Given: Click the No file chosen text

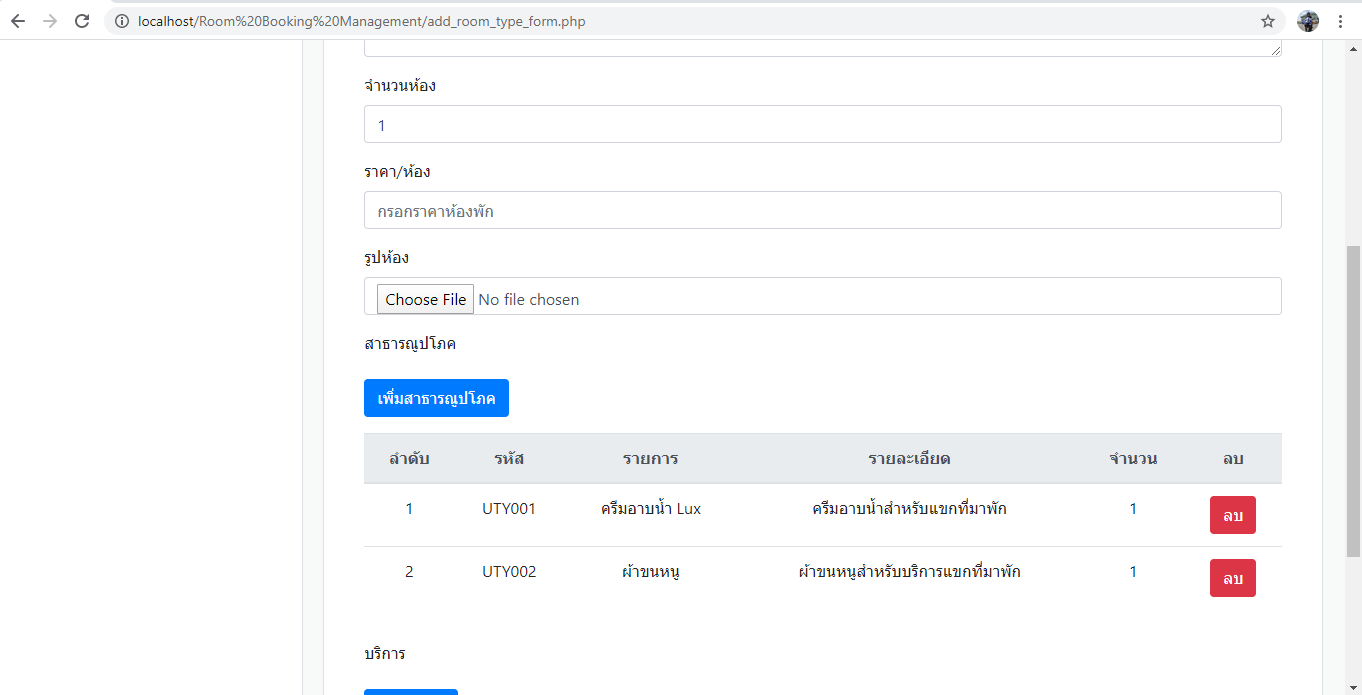Looking at the screenshot, I should coord(528,299).
